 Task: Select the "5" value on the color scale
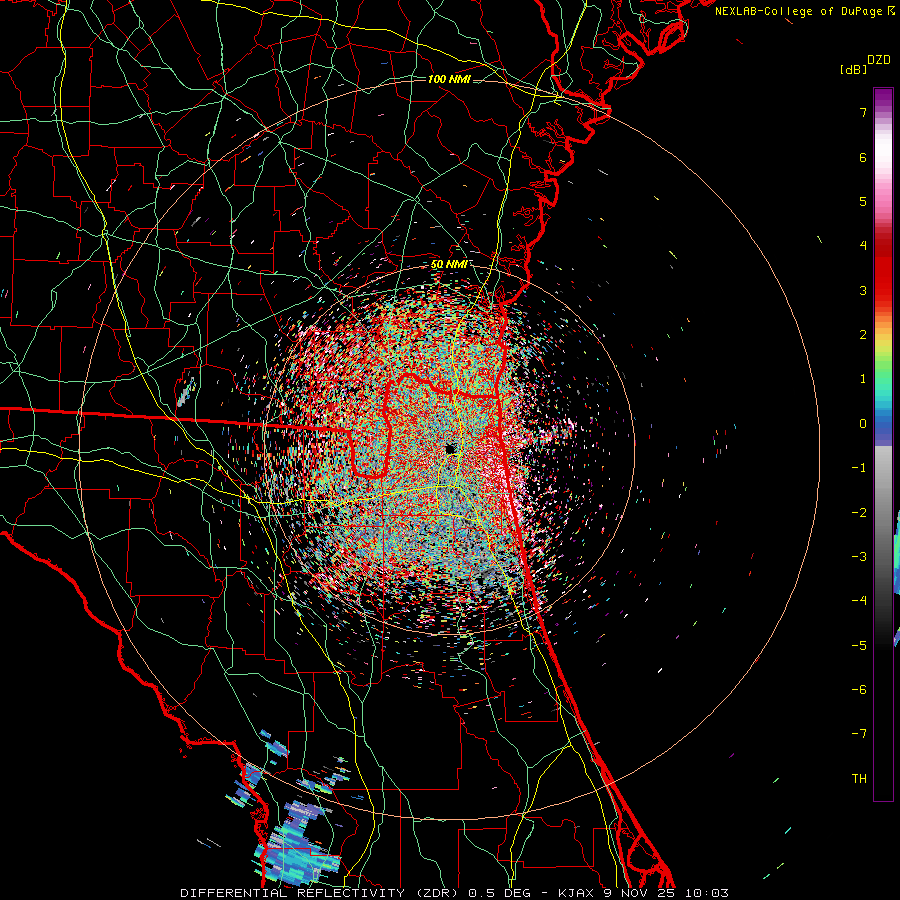[863, 201]
